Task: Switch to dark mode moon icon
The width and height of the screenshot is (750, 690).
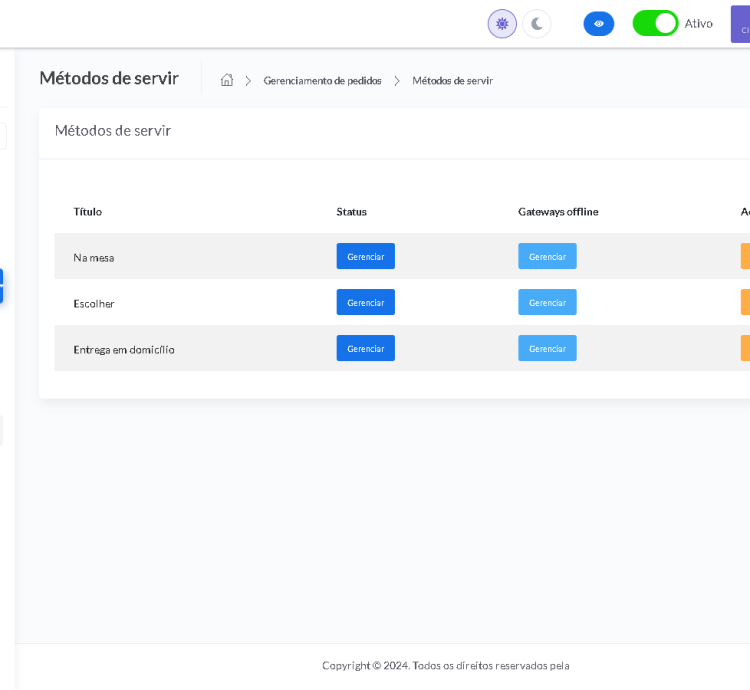Action: [537, 23]
